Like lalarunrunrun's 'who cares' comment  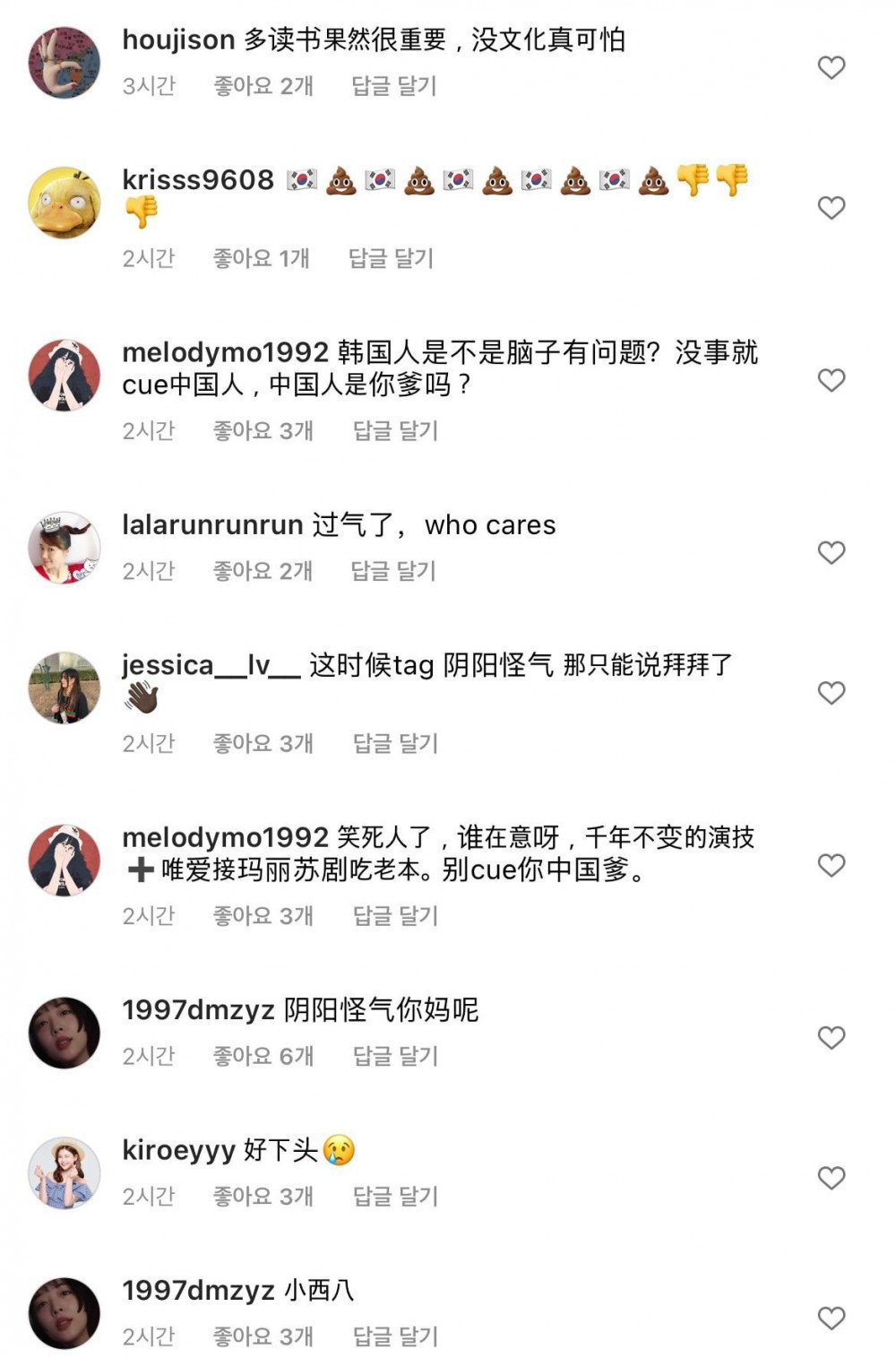coord(831,552)
